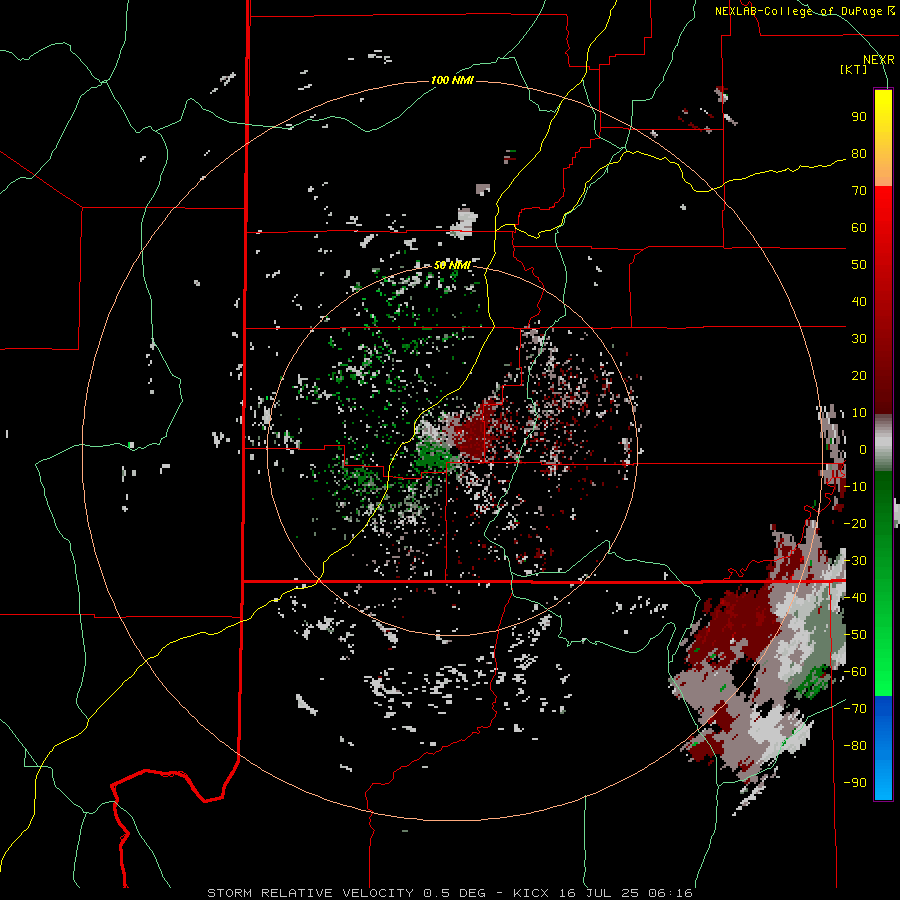Click the -90 scale value
900x900 pixels.
[x=855, y=783]
